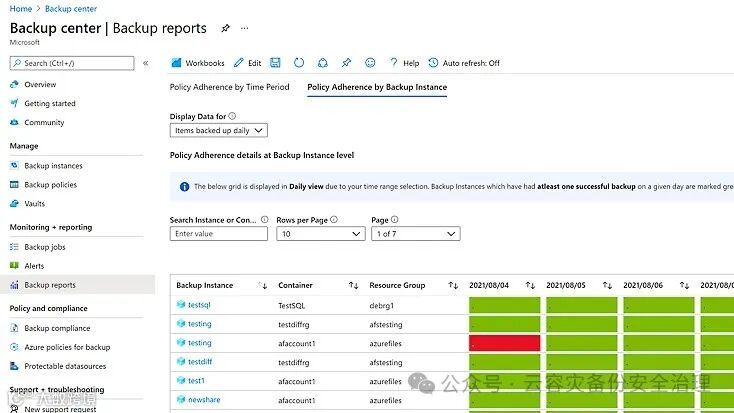Open the test1 backup instance link
The image size is (734, 413).
click(x=196, y=381)
